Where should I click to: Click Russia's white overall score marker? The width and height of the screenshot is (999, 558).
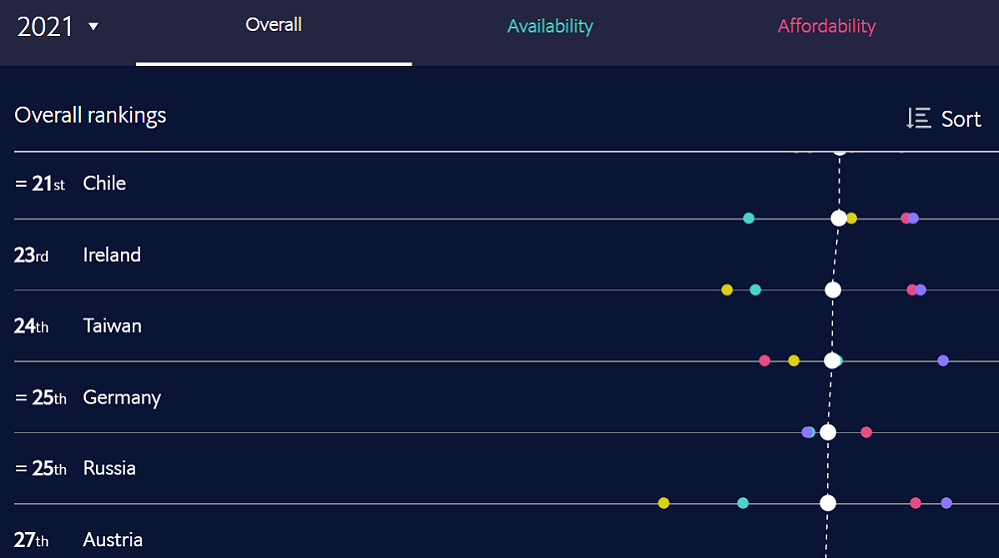(828, 503)
